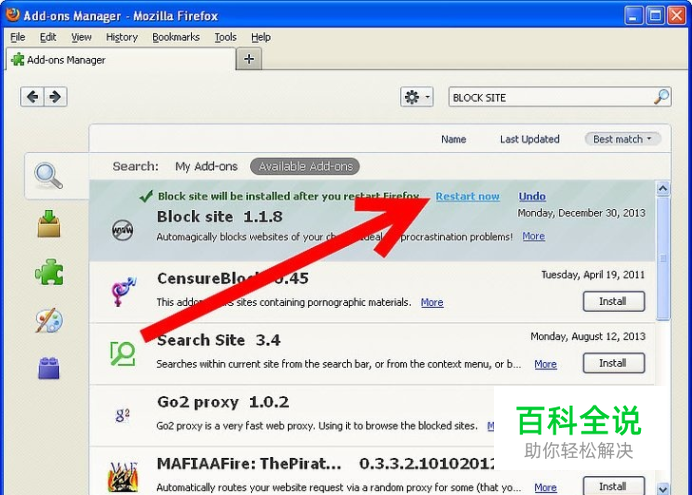This screenshot has height=495, width=692.
Task: Click the magnifier icon in search box
Action: click(x=661, y=97)
